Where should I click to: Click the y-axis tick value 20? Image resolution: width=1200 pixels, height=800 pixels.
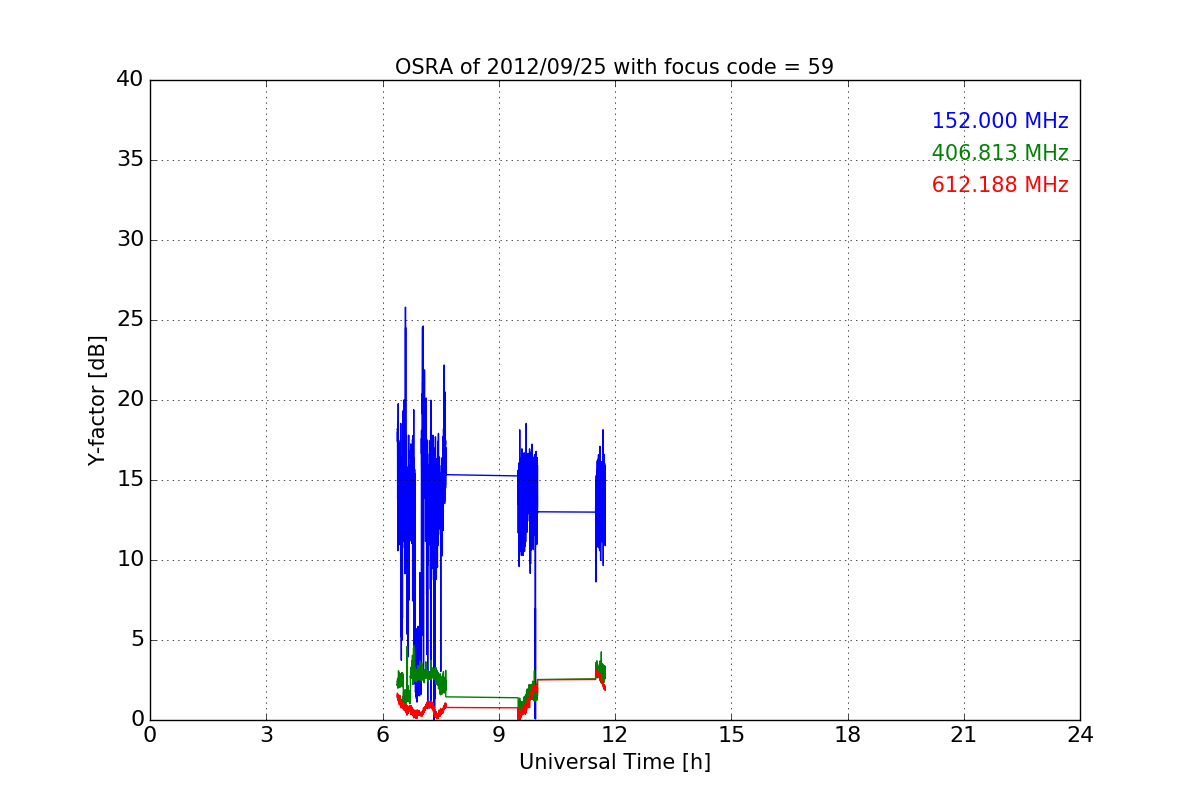pos(130,400)
